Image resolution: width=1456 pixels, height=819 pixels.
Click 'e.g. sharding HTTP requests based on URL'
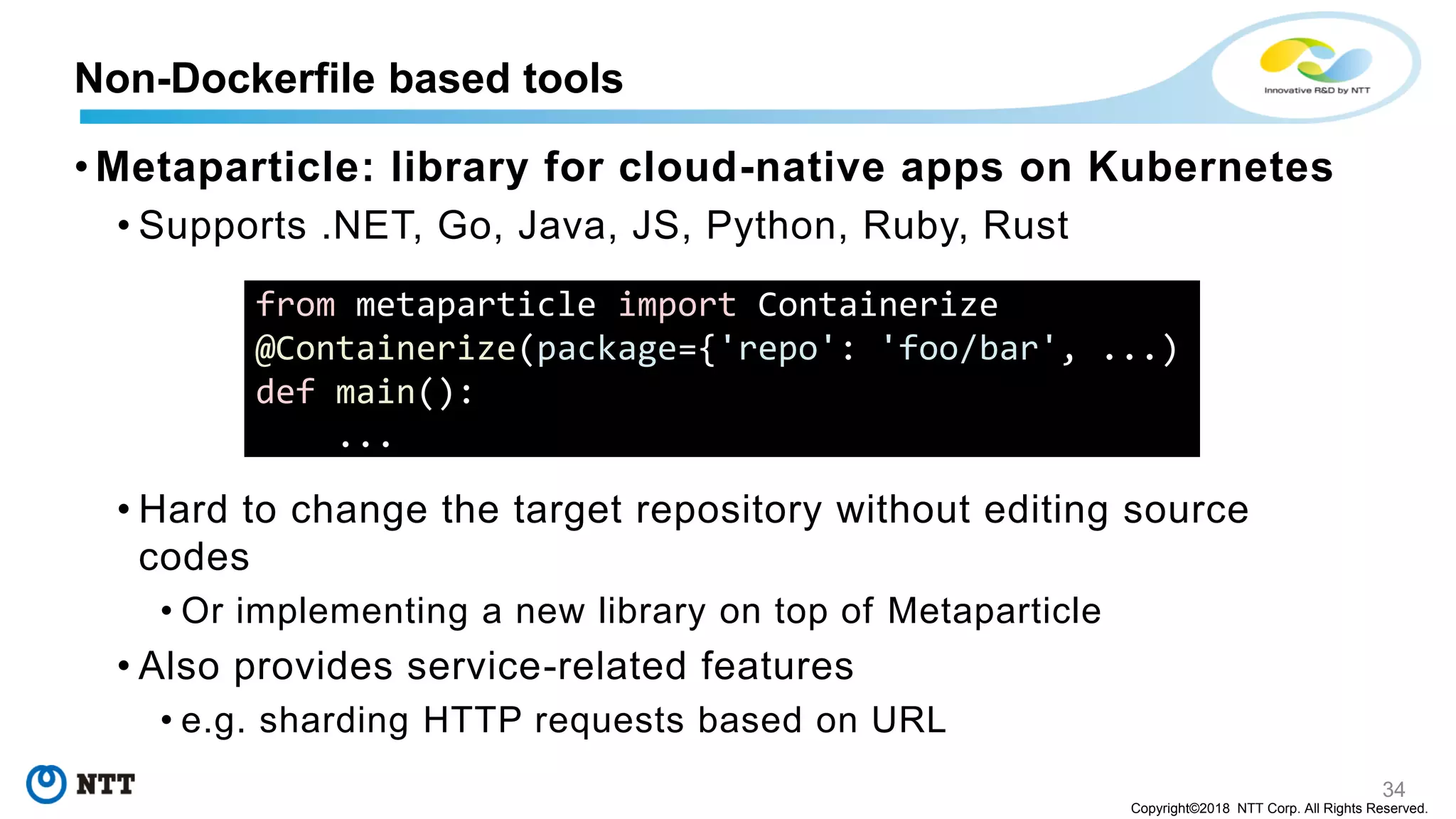[x=563, y=720]
